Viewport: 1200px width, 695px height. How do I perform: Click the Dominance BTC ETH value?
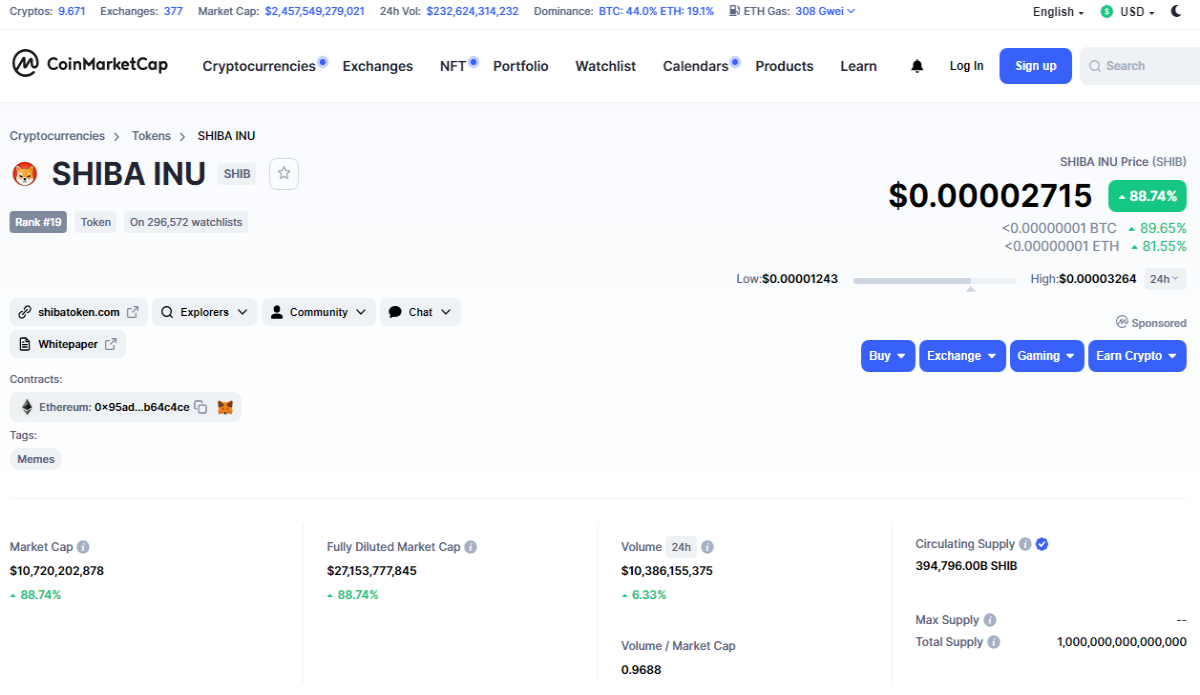pyautogui.click(x=656, y=11)
